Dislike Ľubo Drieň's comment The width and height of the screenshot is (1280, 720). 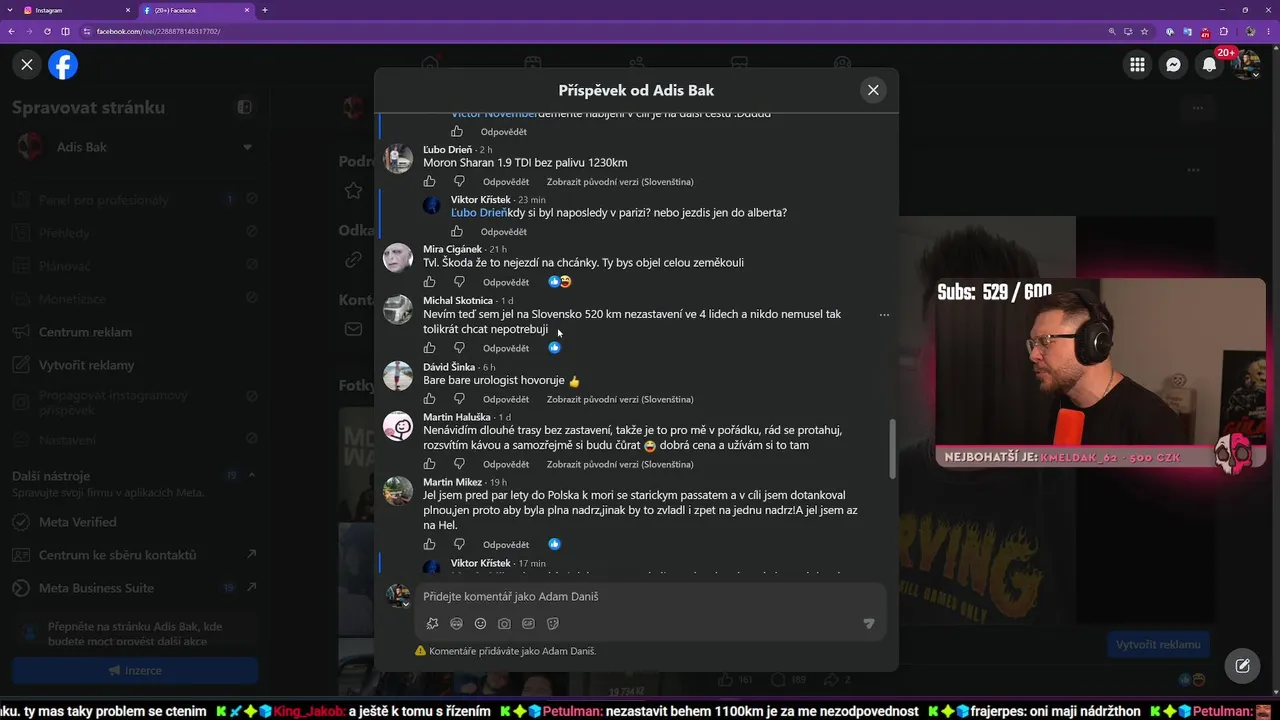click(x=460, y=182)
